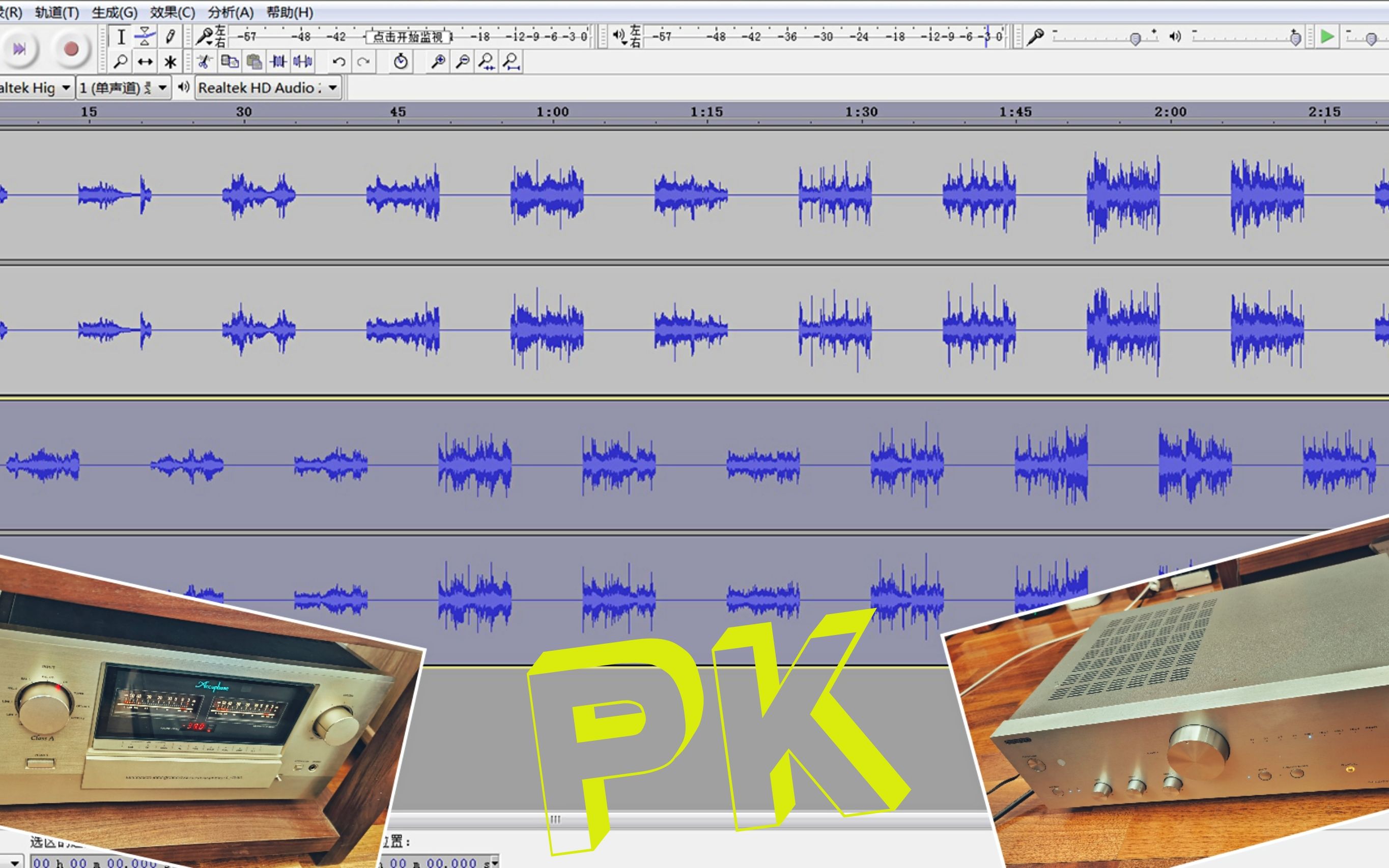The image size is (1389, 868).
Task: Click the speaker icon beside Realtek HD Audio
Action: (x=183, y=88)
